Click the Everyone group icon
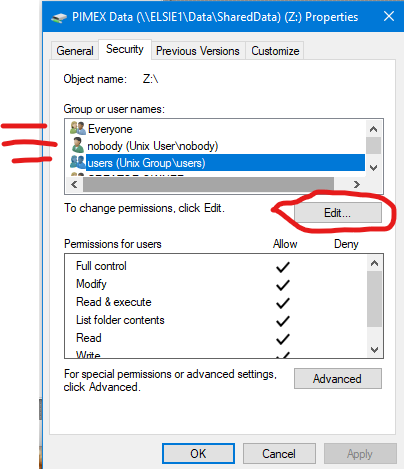Image resolution: width=404 pixels, height=469 pixels. 78,128
